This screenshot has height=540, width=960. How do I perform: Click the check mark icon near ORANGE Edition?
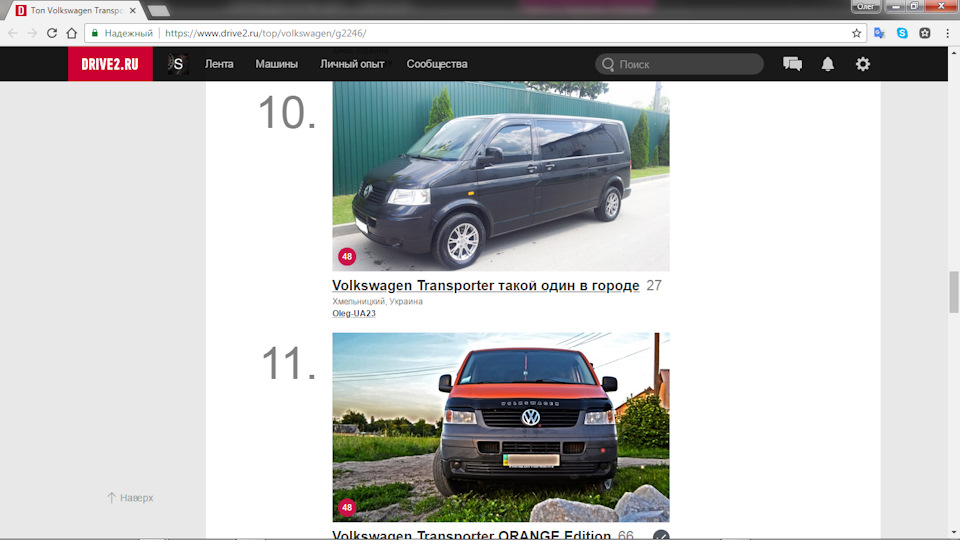[x=661, y=535]
